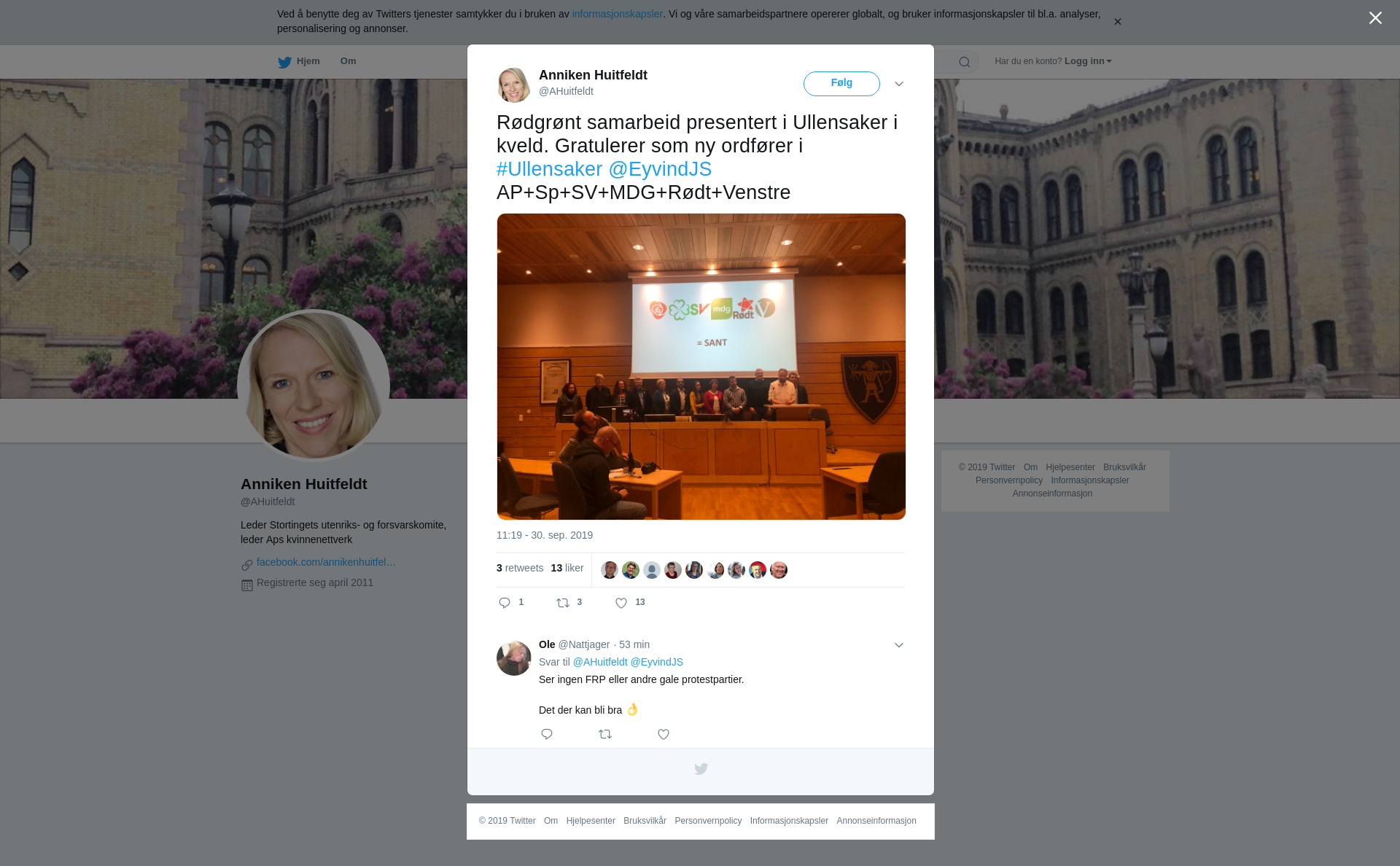Dismiss the cookie notice banner
Screen dimensions: 1400x866
click(1117, 22)
